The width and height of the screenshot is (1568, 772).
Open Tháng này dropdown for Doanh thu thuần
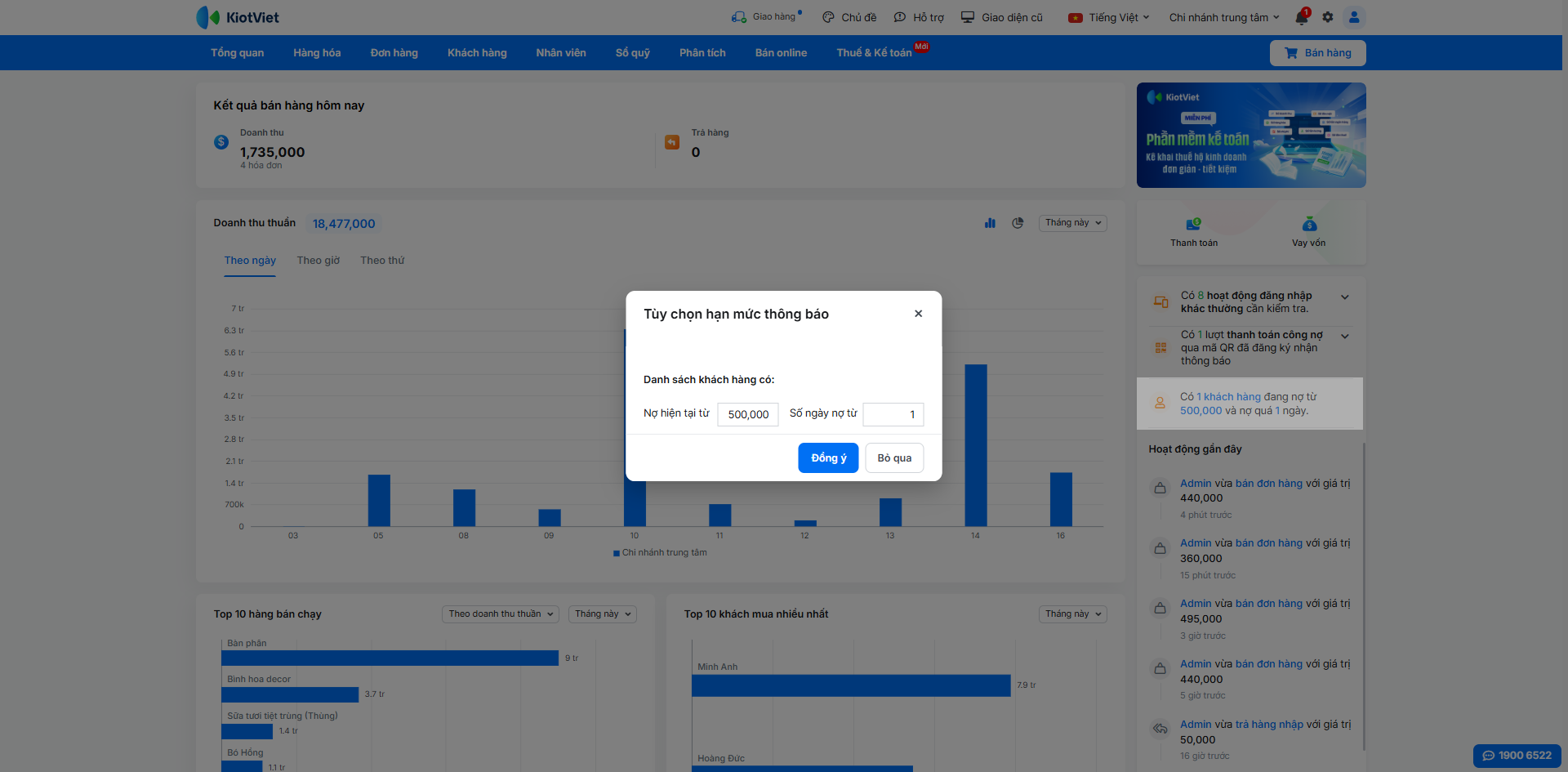[1073, 223]
